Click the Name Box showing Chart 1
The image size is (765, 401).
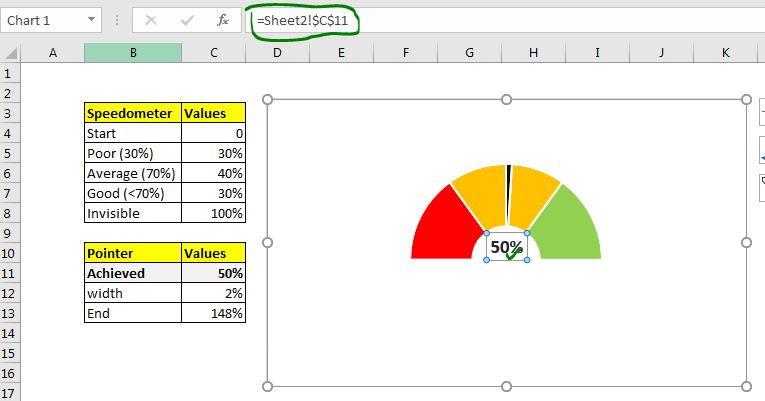(x=51, y=20)
